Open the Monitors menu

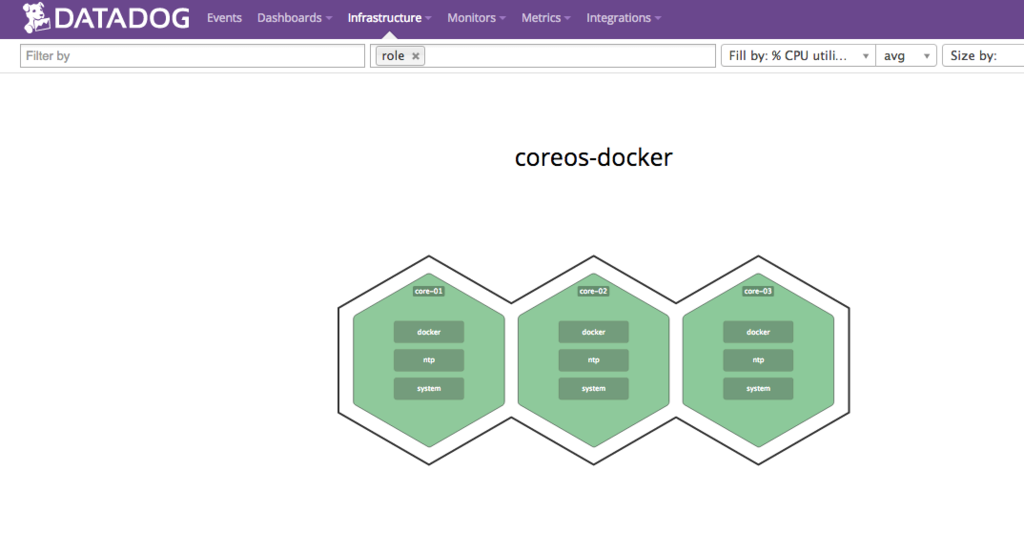pyautogui.click(x=476, y=18)
